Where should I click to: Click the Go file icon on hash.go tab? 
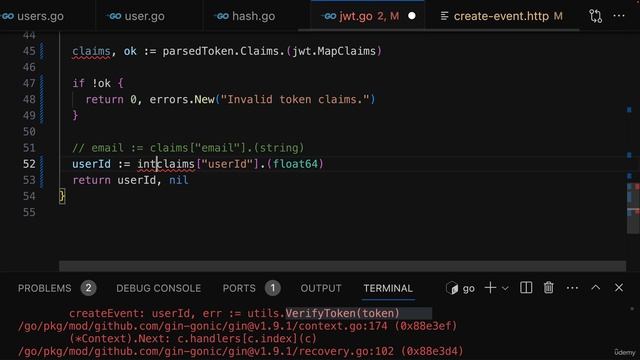221,16
